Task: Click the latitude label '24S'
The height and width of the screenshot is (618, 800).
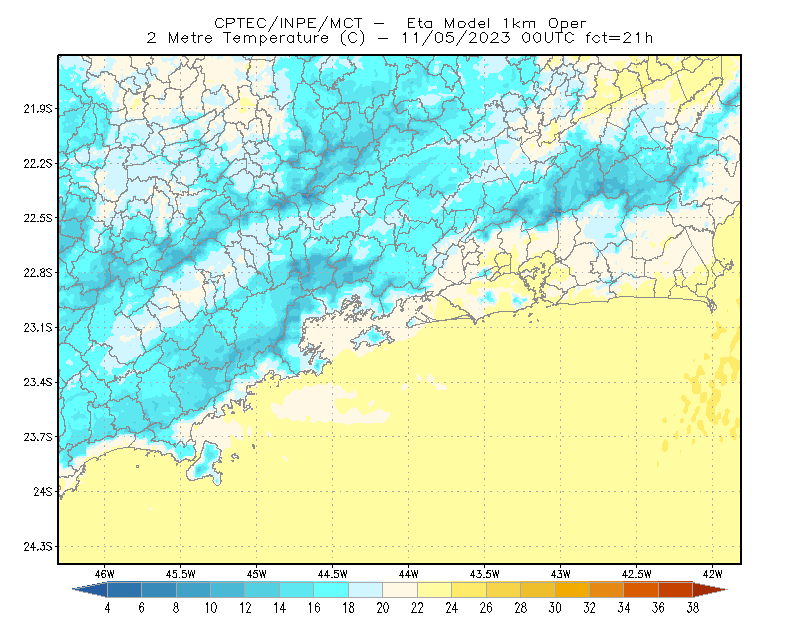Action: tap(43, 491)
